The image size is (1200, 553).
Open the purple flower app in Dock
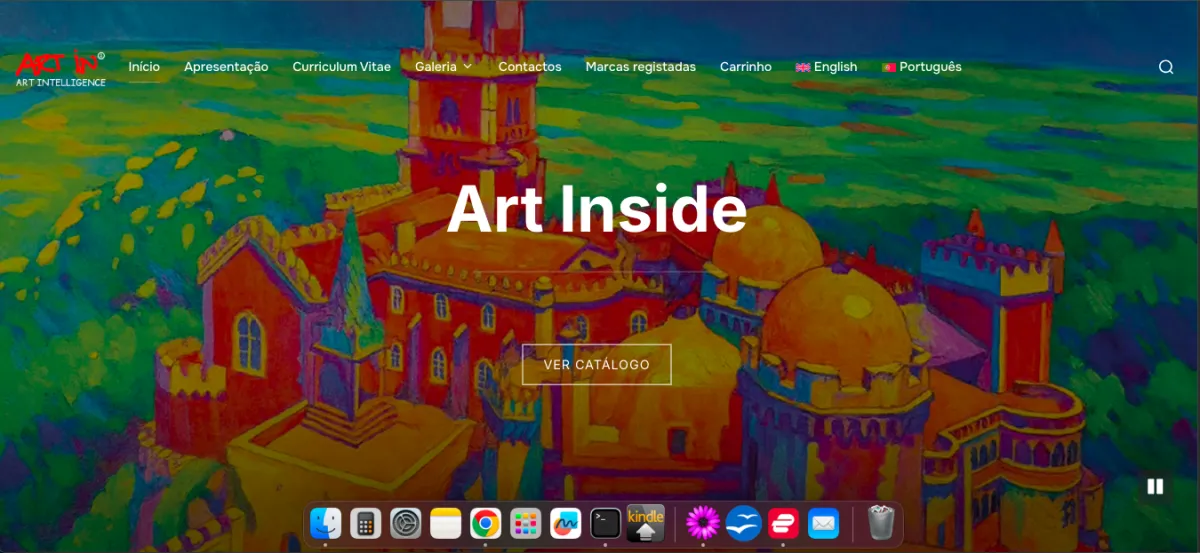pos(703,523)
